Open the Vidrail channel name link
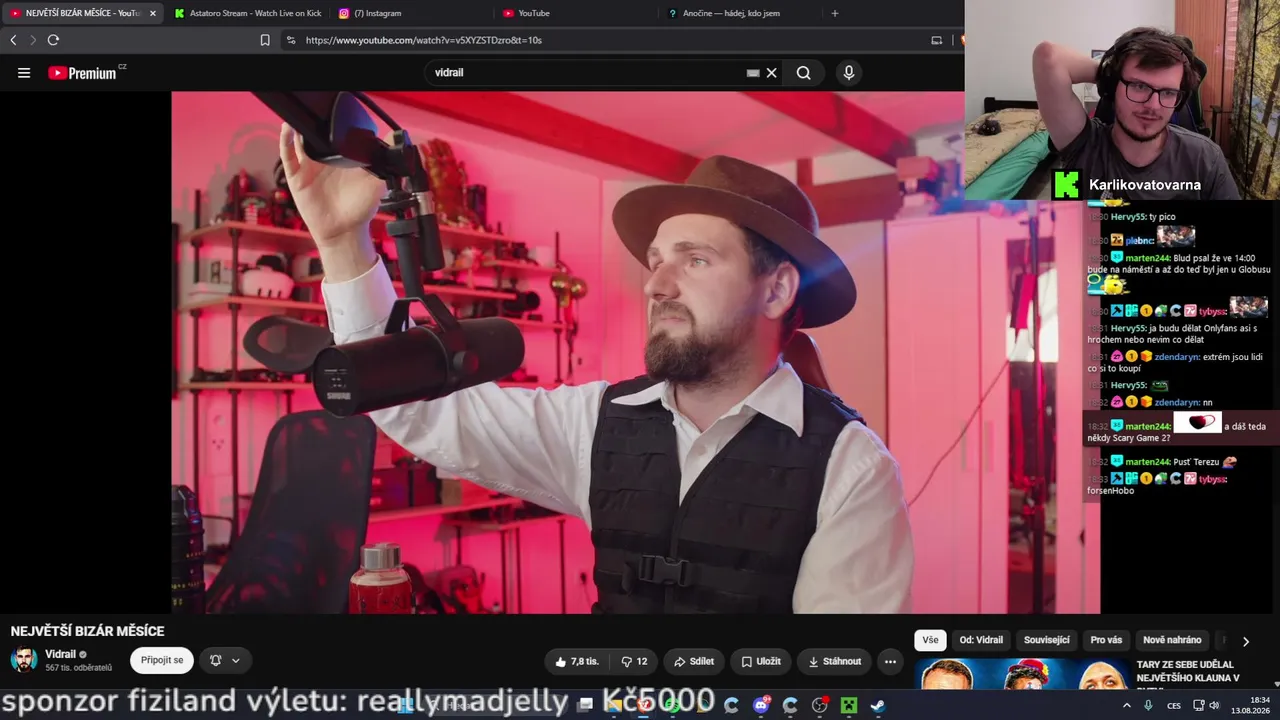The height and width of the screenshot is (720, 1280). click(x=61, y=654)
